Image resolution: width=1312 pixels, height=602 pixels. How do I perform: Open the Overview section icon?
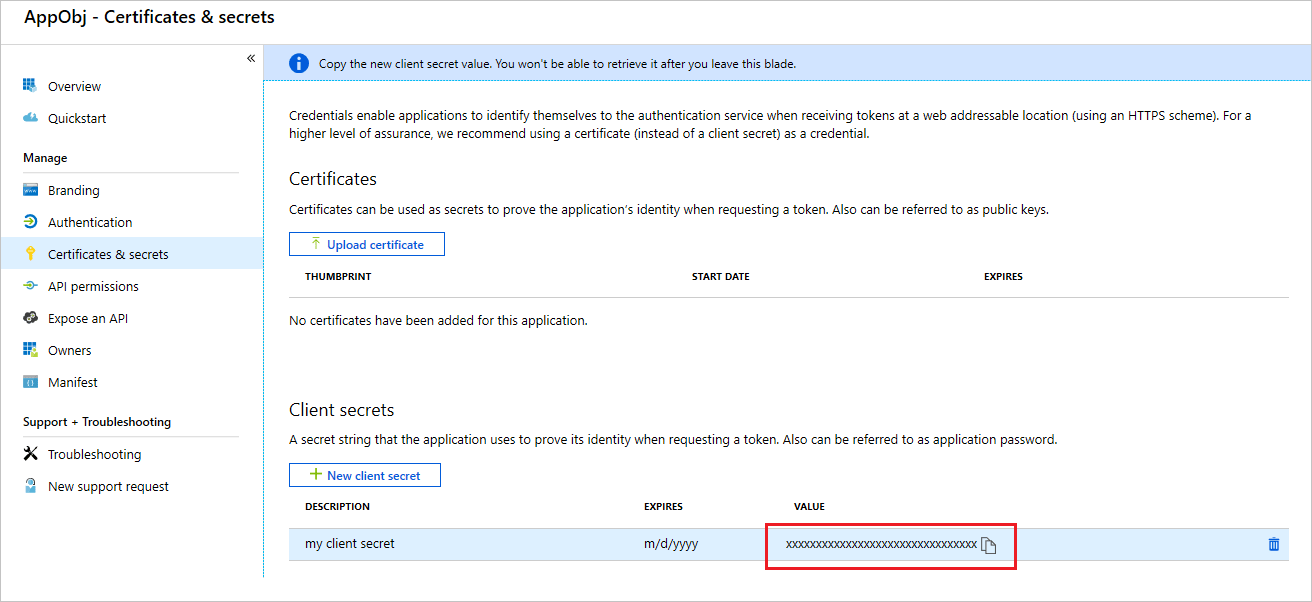tap(32, 86)
